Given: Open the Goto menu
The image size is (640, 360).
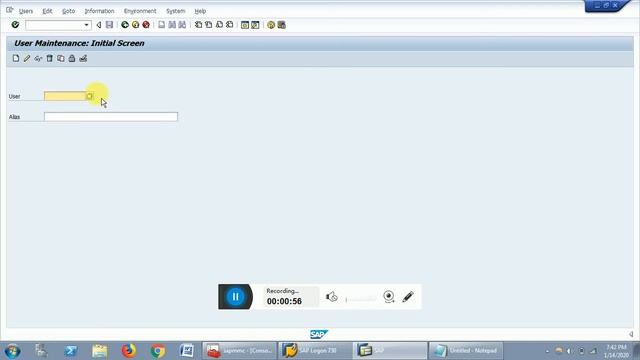Looking at the screenshot, I should coord(68,11).
